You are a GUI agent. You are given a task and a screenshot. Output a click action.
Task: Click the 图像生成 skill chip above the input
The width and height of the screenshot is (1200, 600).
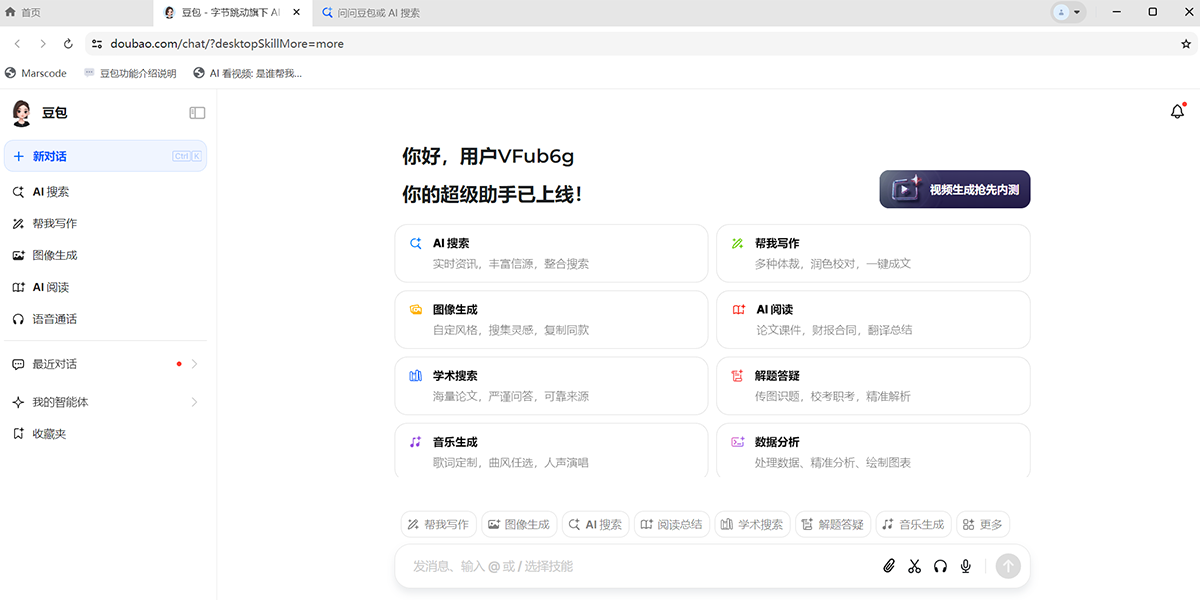coord(519,524)
